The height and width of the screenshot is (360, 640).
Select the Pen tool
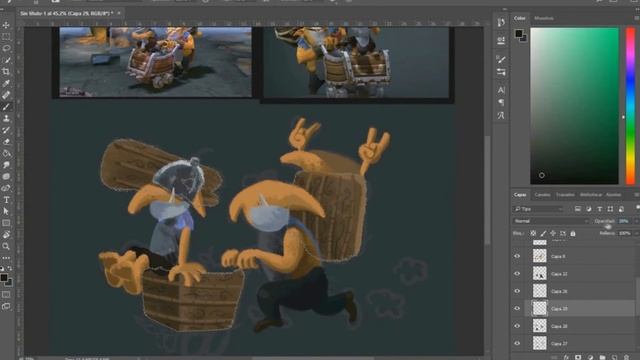(x=6, y=188)
